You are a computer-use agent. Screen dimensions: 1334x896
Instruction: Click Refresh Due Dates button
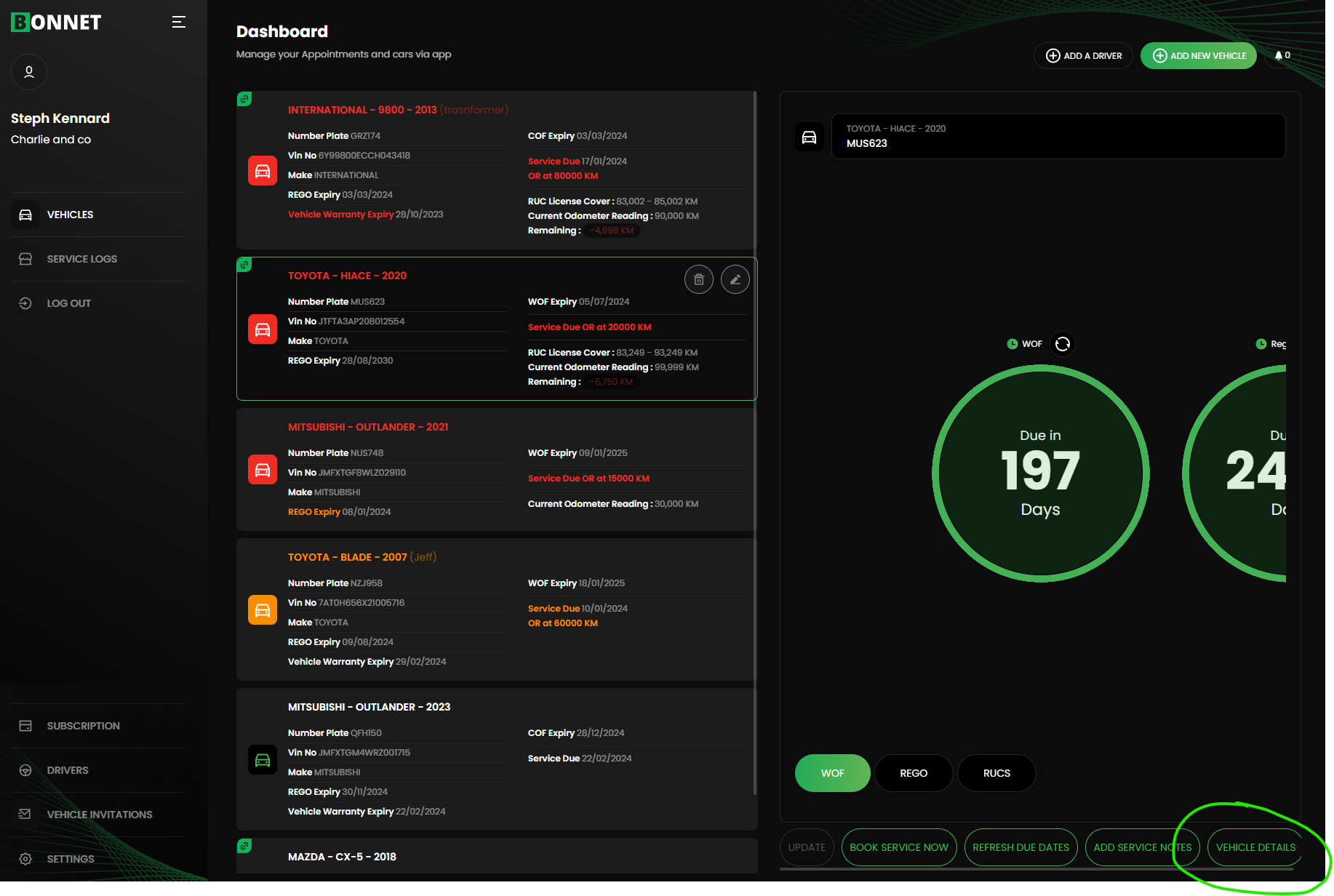pos(1021,847)
